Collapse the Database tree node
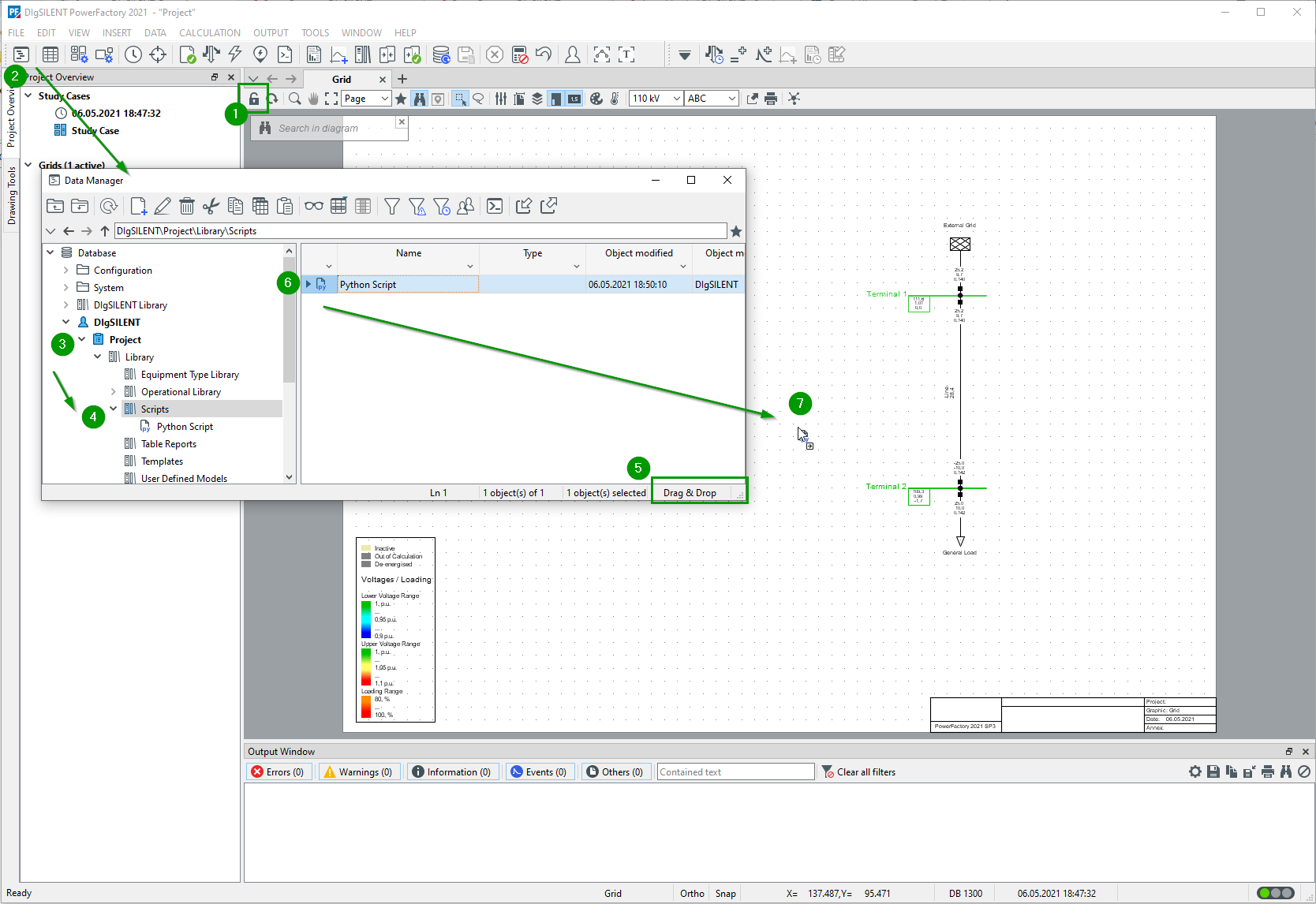 (x=50, y=252)
